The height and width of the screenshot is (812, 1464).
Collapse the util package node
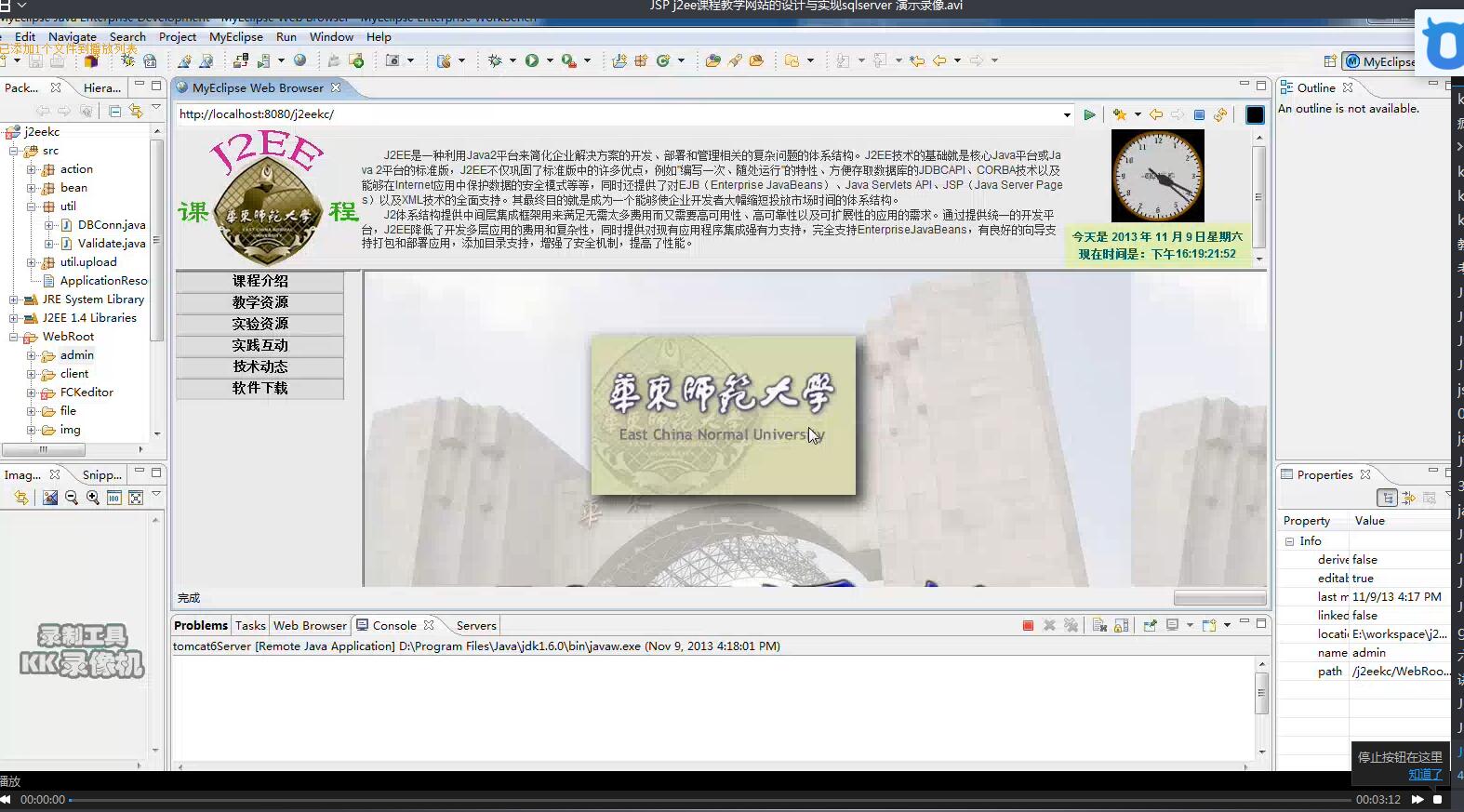[32, 206]
